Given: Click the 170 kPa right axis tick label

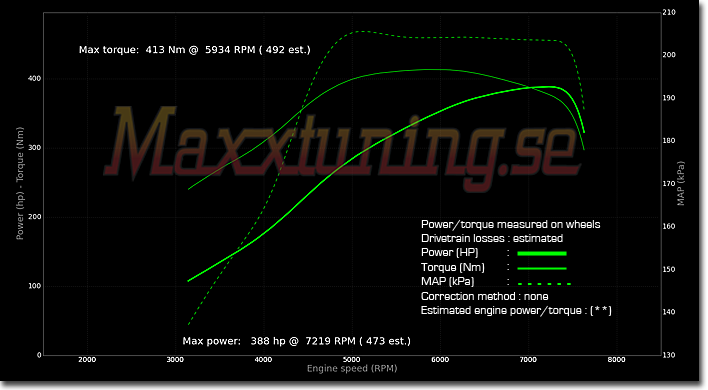Looking at the screenshot, I should tap(669, 184).
